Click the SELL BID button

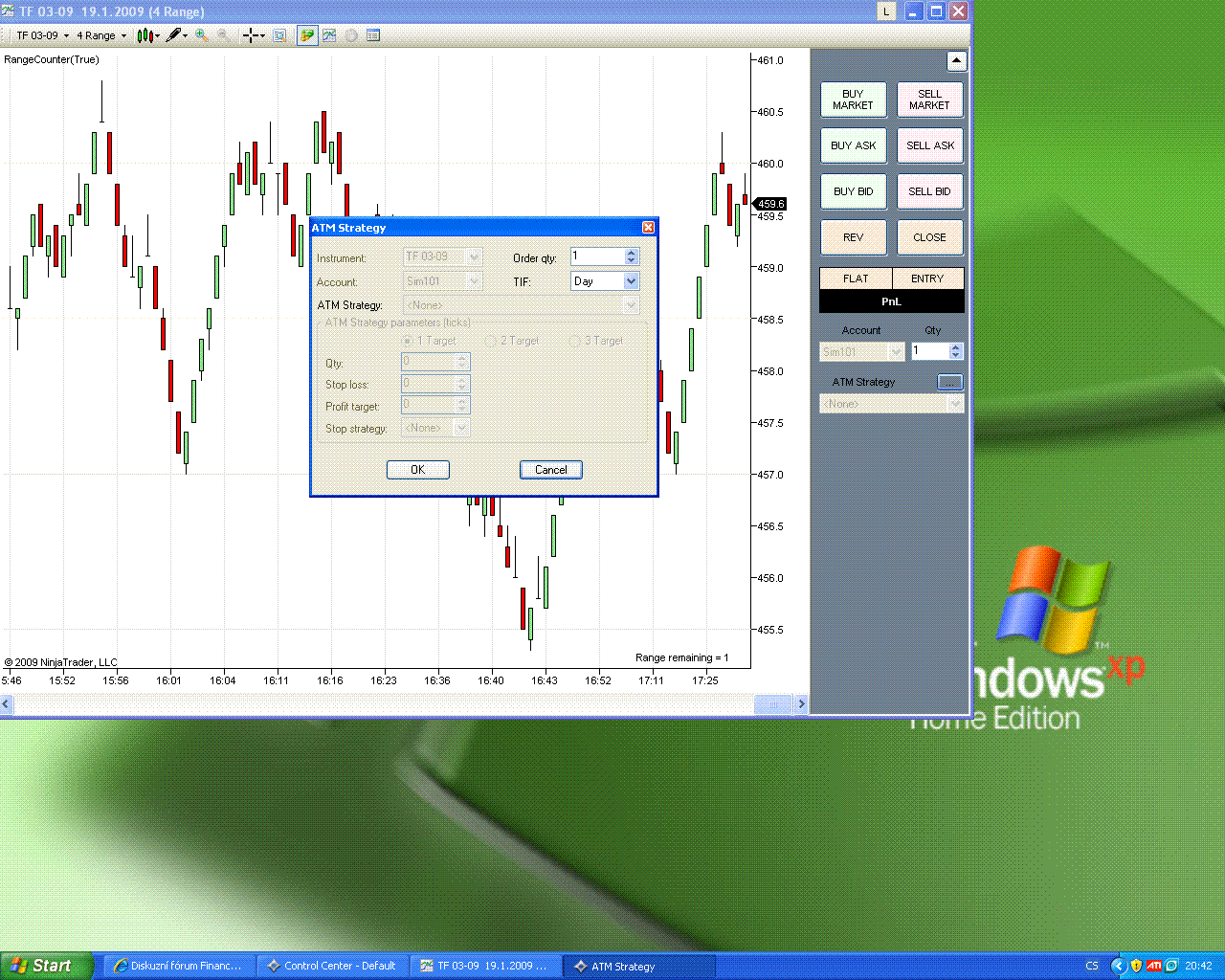tap(929, 191)
